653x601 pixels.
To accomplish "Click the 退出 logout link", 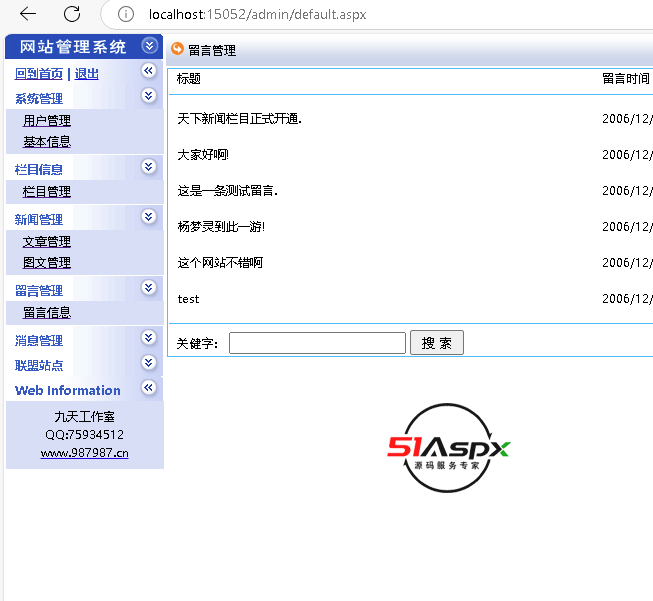I will point(87,74).
